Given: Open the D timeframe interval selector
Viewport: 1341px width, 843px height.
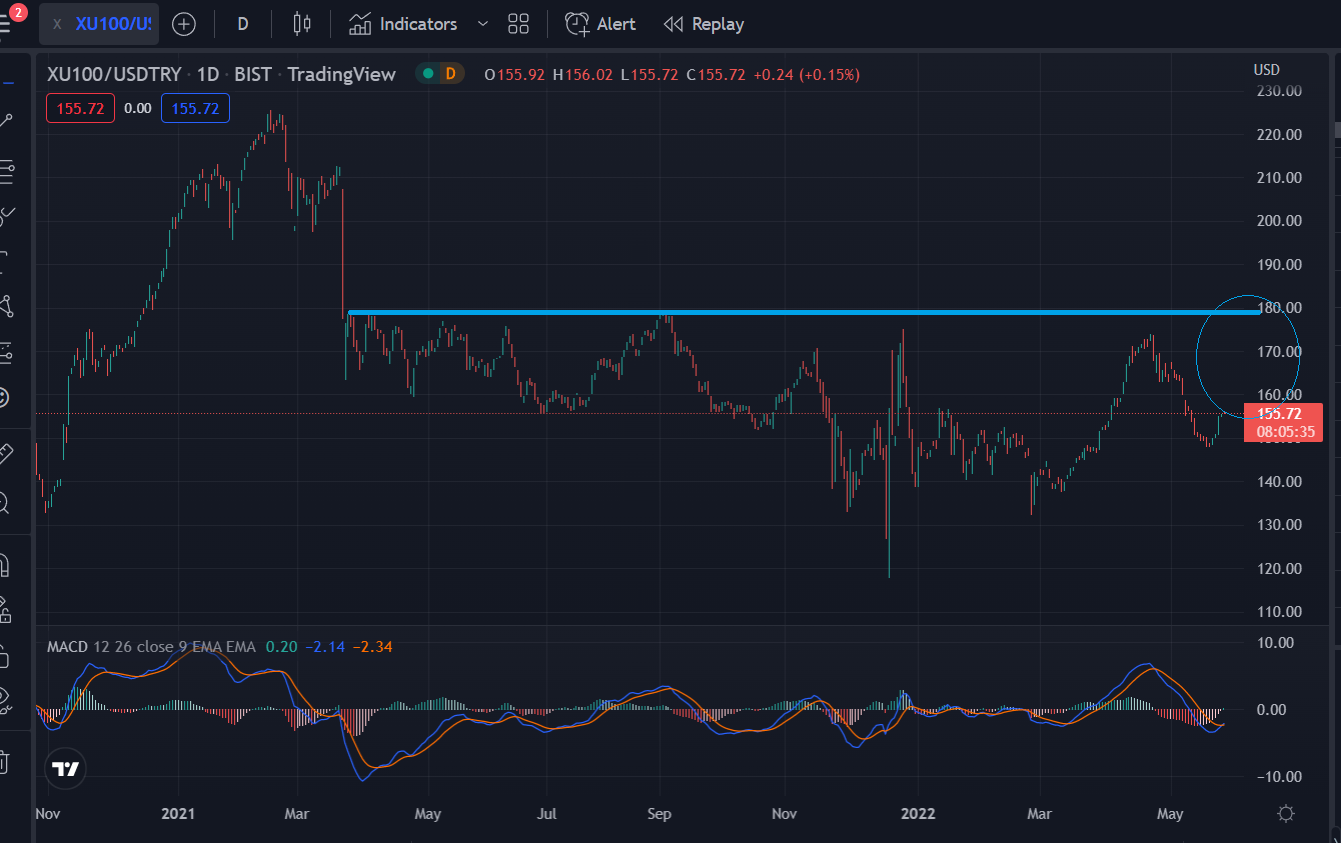Looking at the screenshot, I should coord(243,24).
